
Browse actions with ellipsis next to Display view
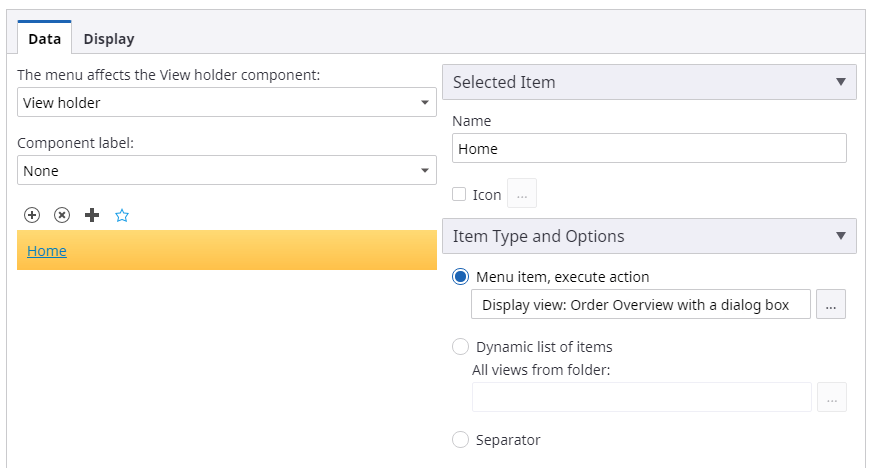click(831, 305)
